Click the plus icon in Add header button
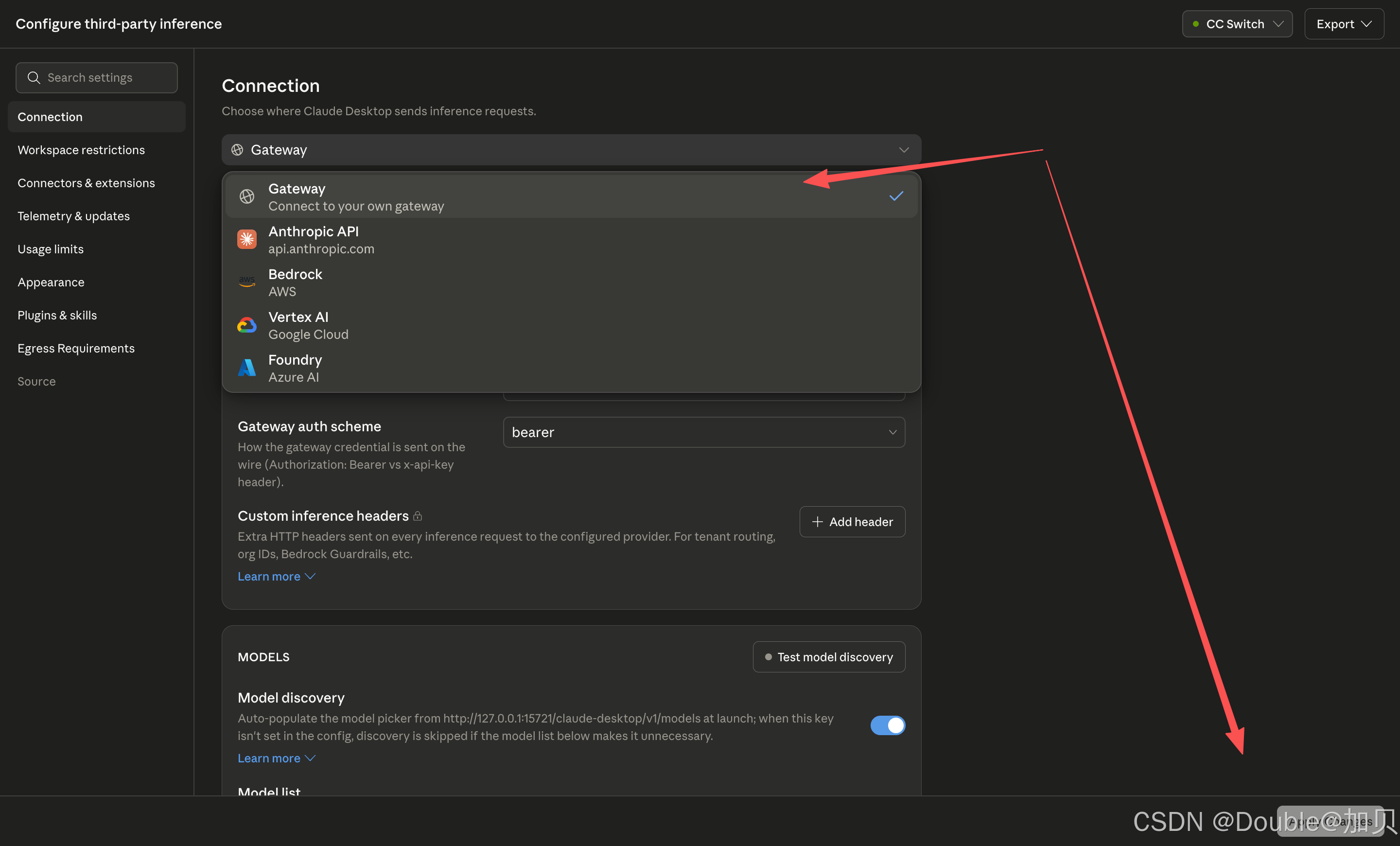1400x846 pixels. (x=817, y=522)
